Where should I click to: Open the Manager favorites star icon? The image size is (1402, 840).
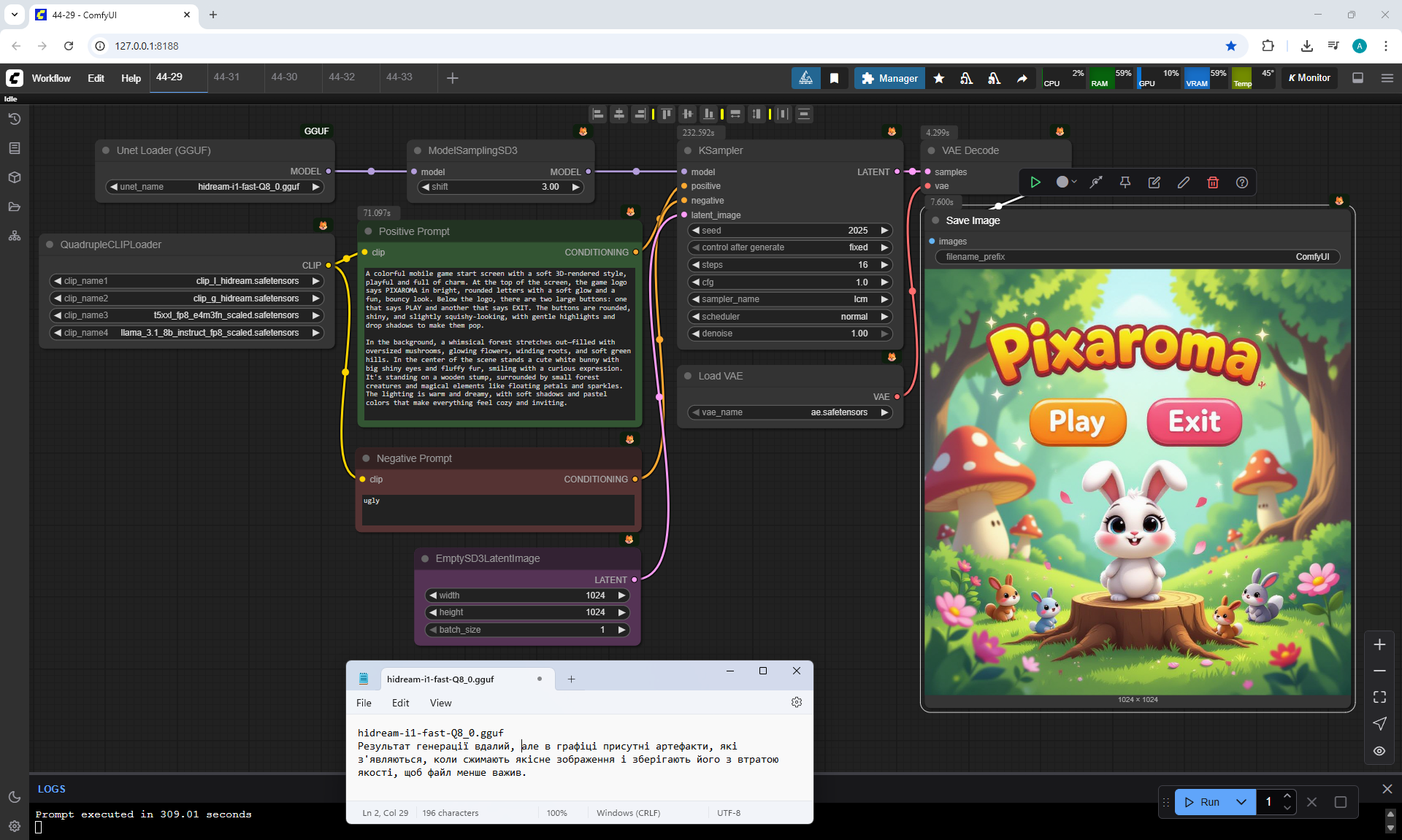click(939, 78)
